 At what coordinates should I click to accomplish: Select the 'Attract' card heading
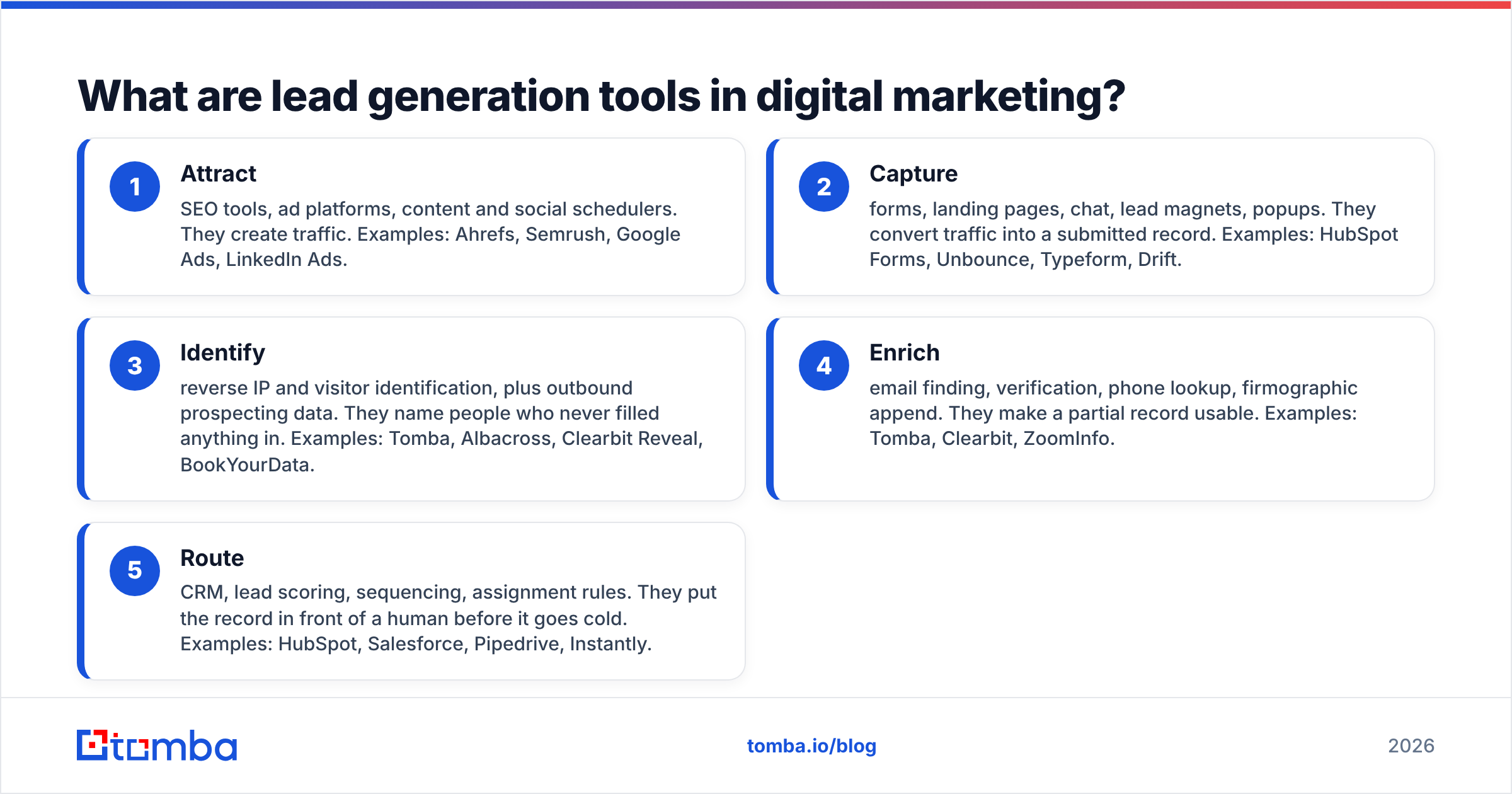coord(219,174)
